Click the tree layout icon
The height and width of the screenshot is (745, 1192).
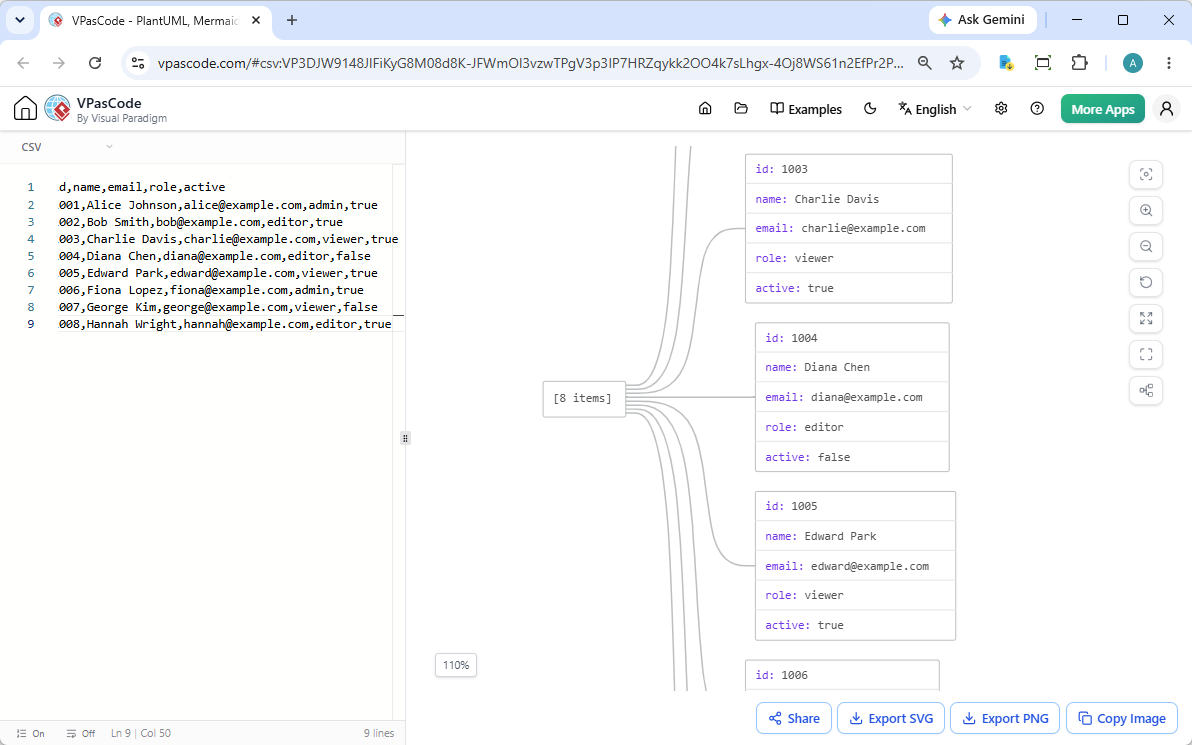[x=1146, y=391]
